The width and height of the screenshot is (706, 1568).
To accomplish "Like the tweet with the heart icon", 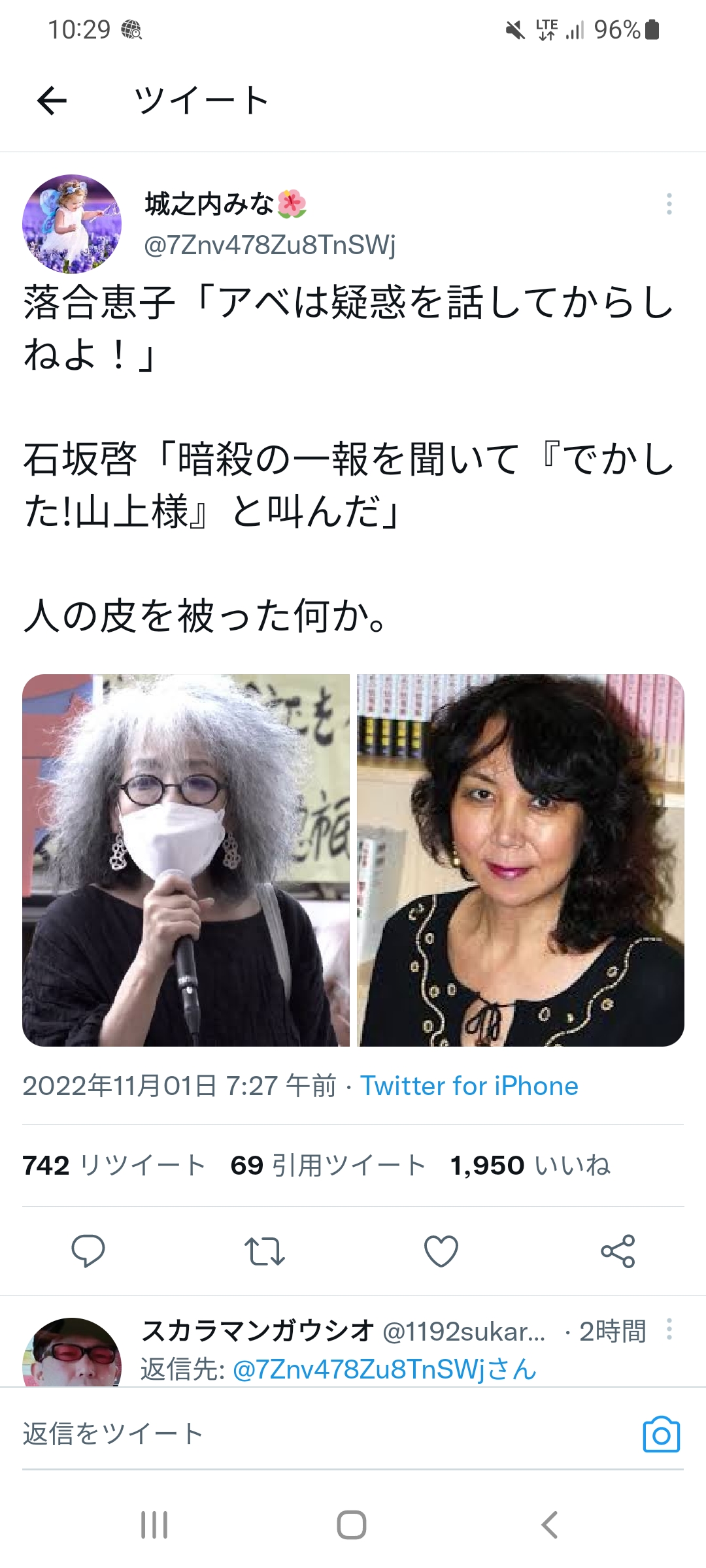I will click(x=441, y=1251).
